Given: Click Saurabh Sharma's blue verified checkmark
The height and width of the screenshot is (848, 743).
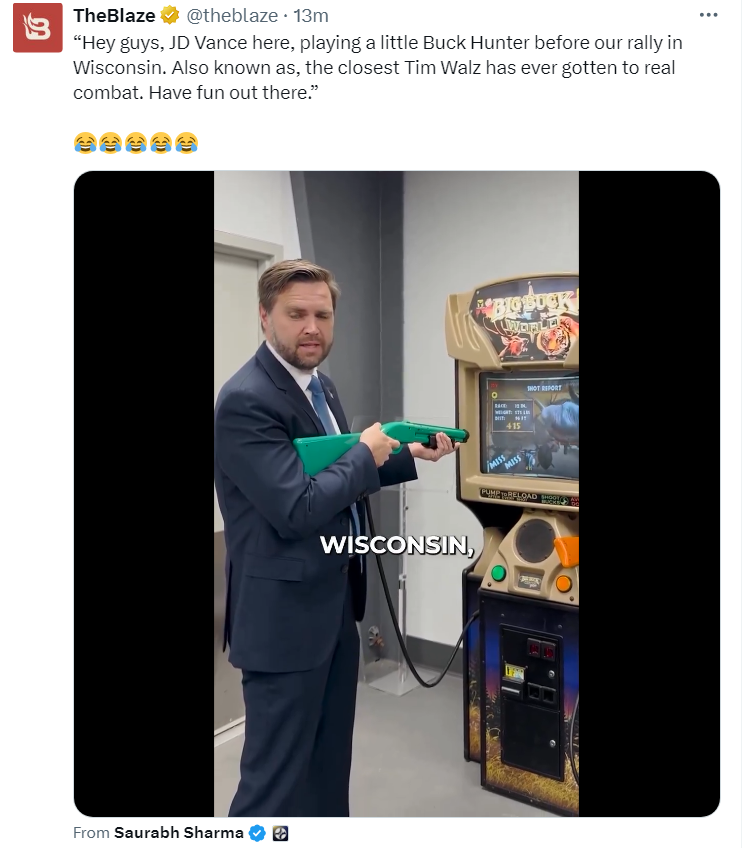Looking at the screenshot, I should point(257,833).
